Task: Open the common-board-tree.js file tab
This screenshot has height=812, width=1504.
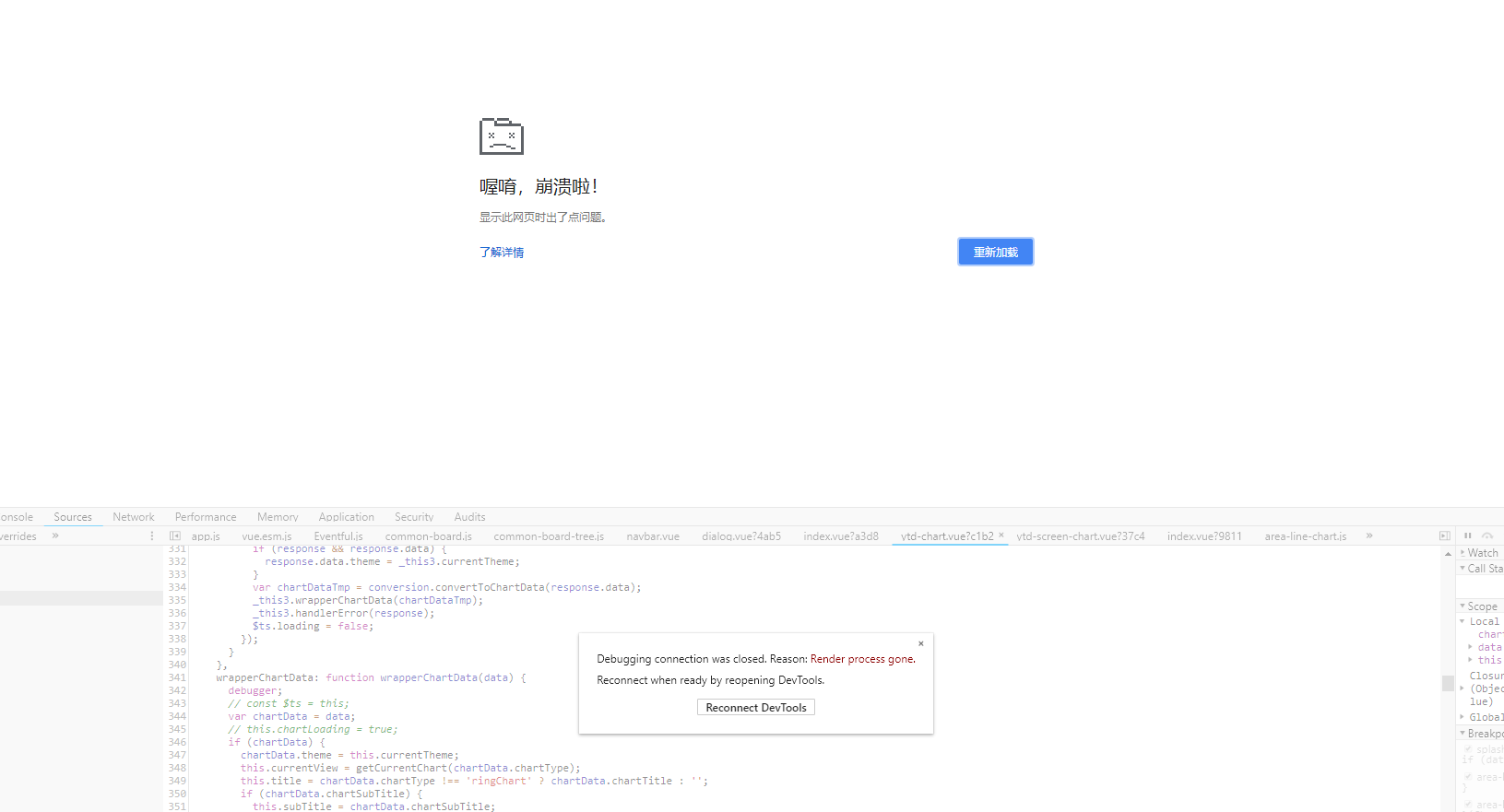Action: coord(549,536)
